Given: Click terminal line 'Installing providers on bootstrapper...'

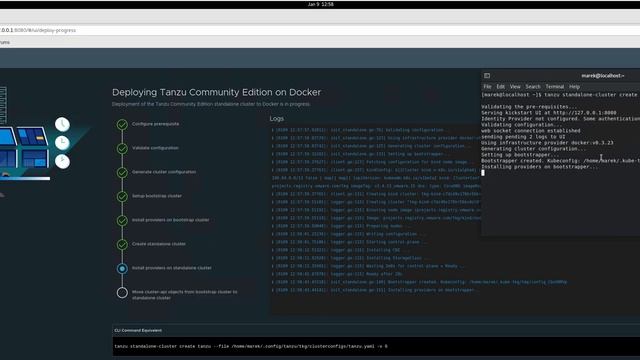Looking at the screenshot, I should 540,167.
